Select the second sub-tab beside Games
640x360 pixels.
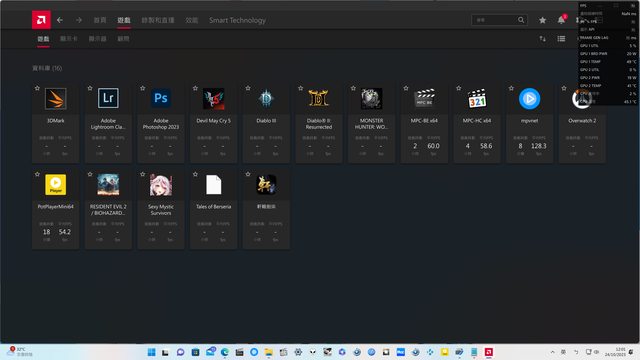click(69, 39)
